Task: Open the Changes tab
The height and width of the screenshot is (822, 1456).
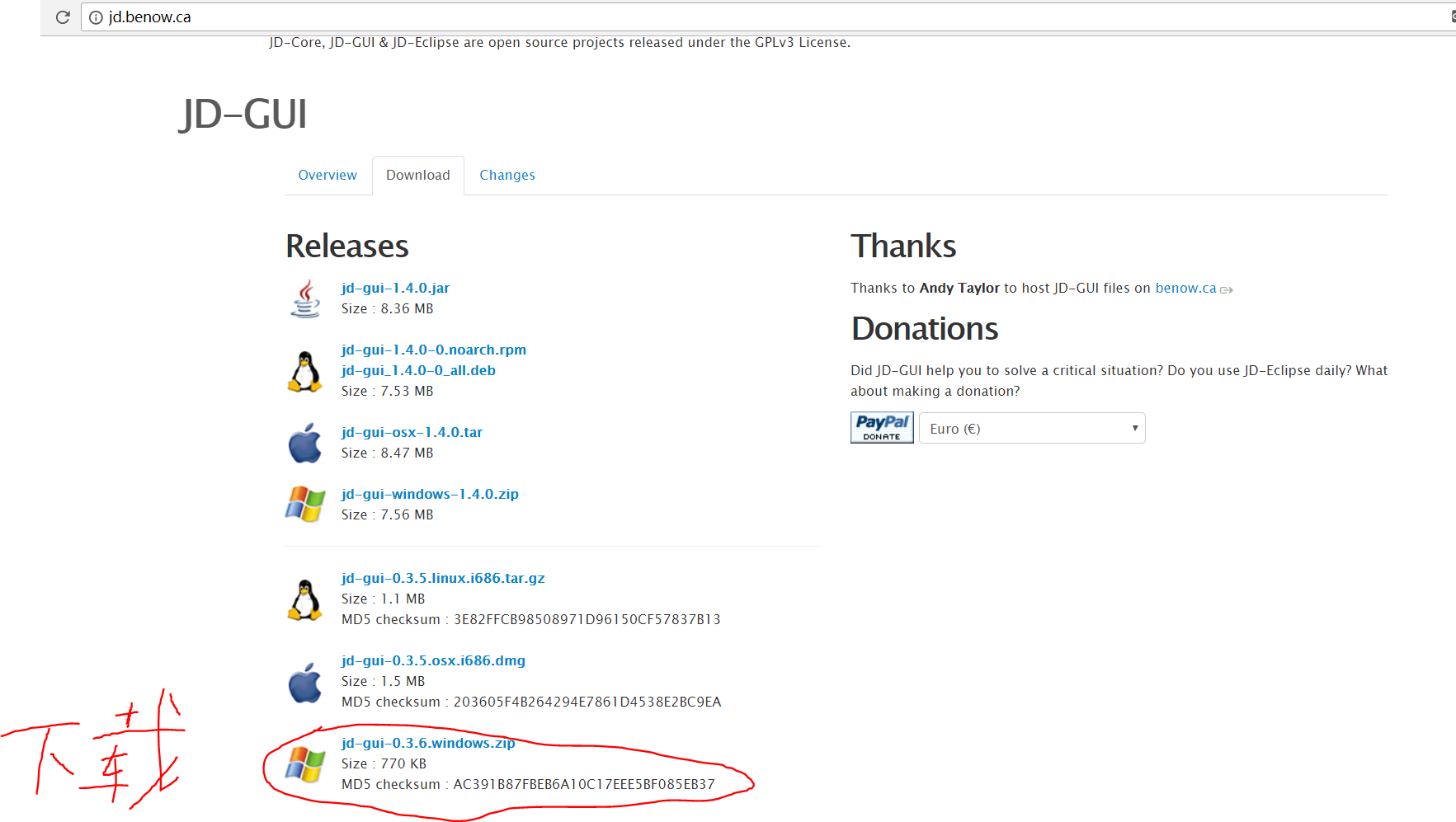Action: pos(507,176)
